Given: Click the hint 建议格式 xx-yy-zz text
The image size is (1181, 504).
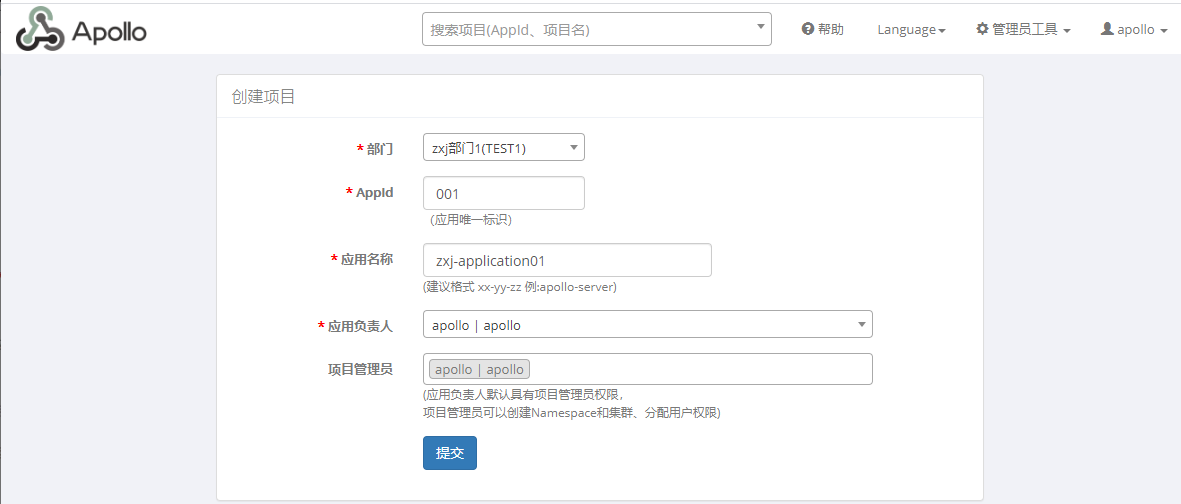Looking at the screenshot, I should click(520, 287).
